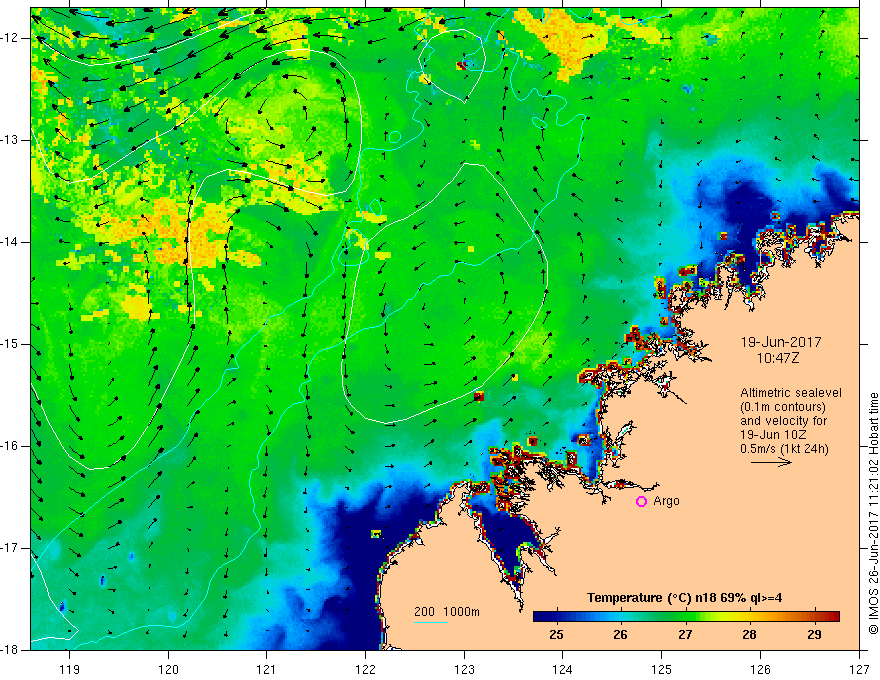Click latitude axis label -14
Image resolution: width=880 pixels, height=680 pixels.
click(10, 242)
